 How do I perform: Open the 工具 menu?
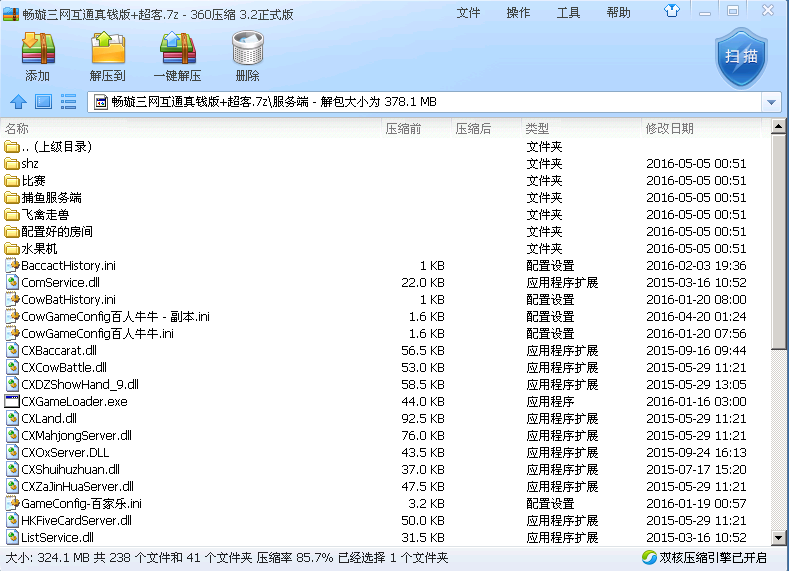(x=568, y=13)
